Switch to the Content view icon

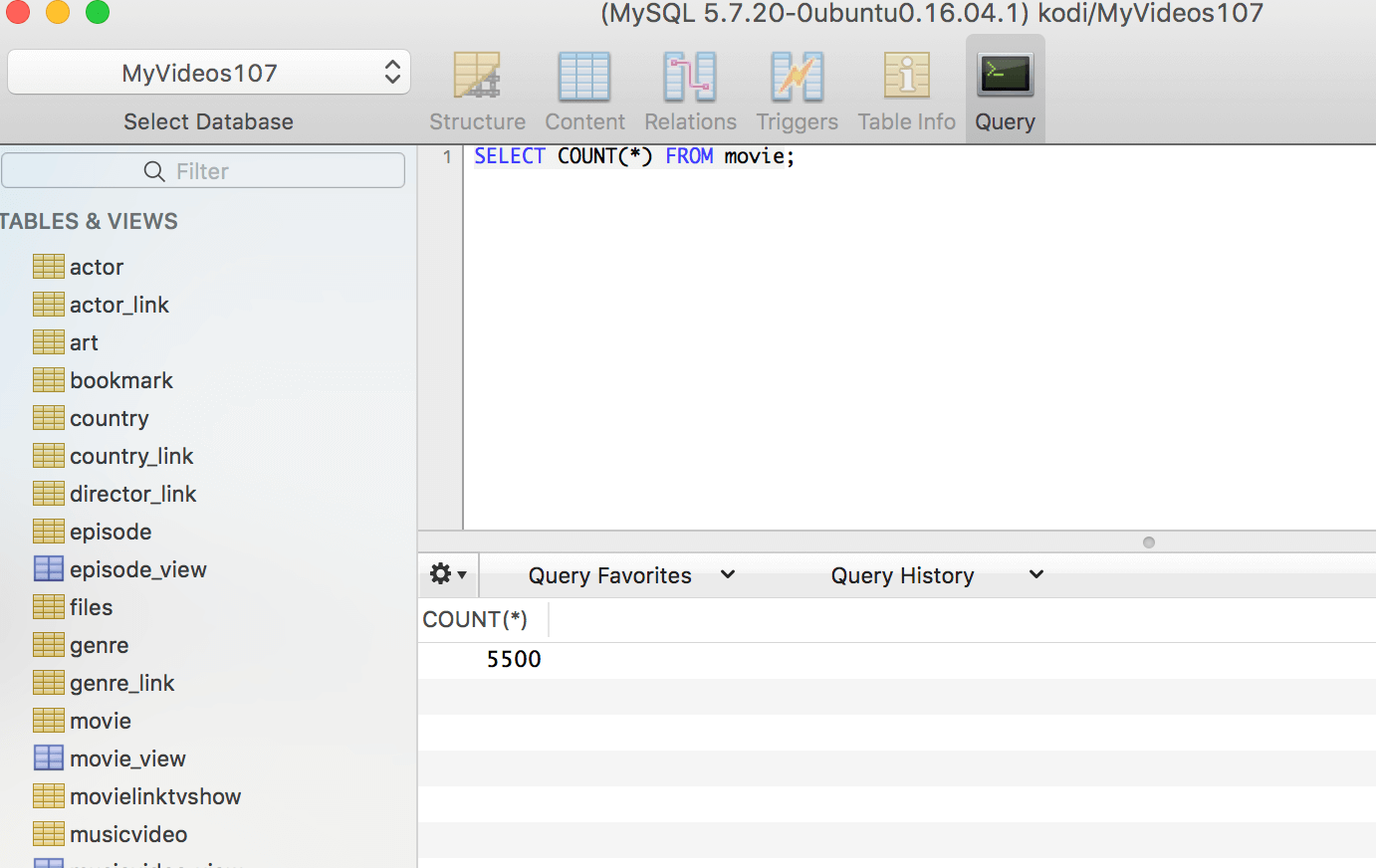tap(584, 78)
